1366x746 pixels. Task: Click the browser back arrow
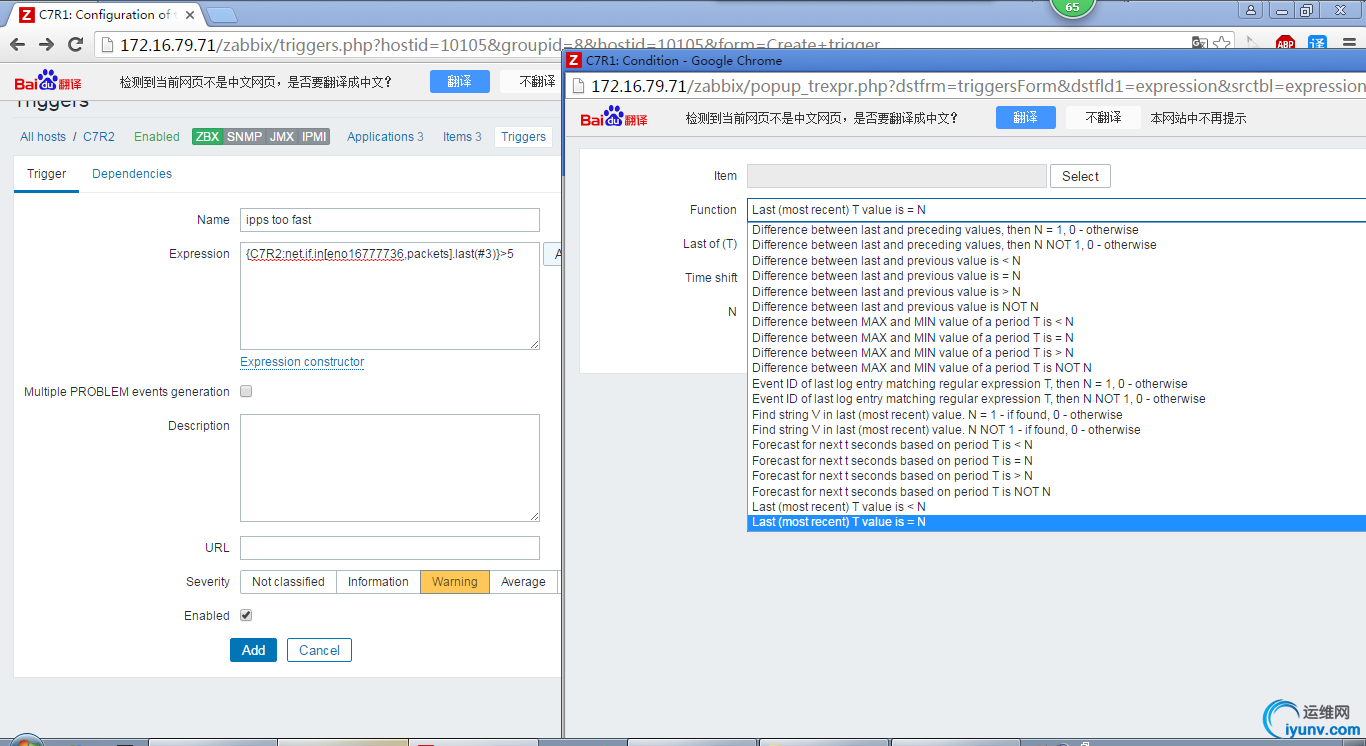pos(17,44)
